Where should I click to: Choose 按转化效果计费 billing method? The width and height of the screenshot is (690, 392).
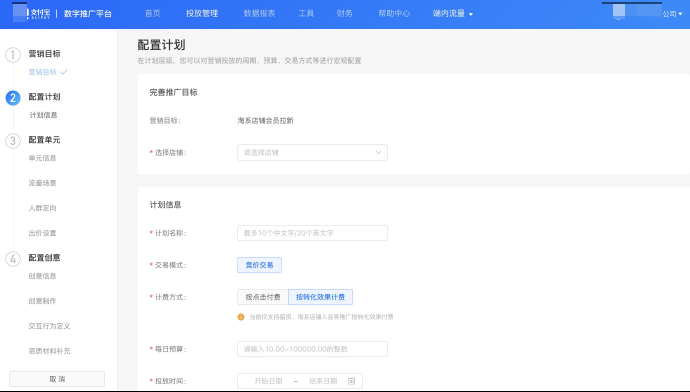[x=320, y=297]
